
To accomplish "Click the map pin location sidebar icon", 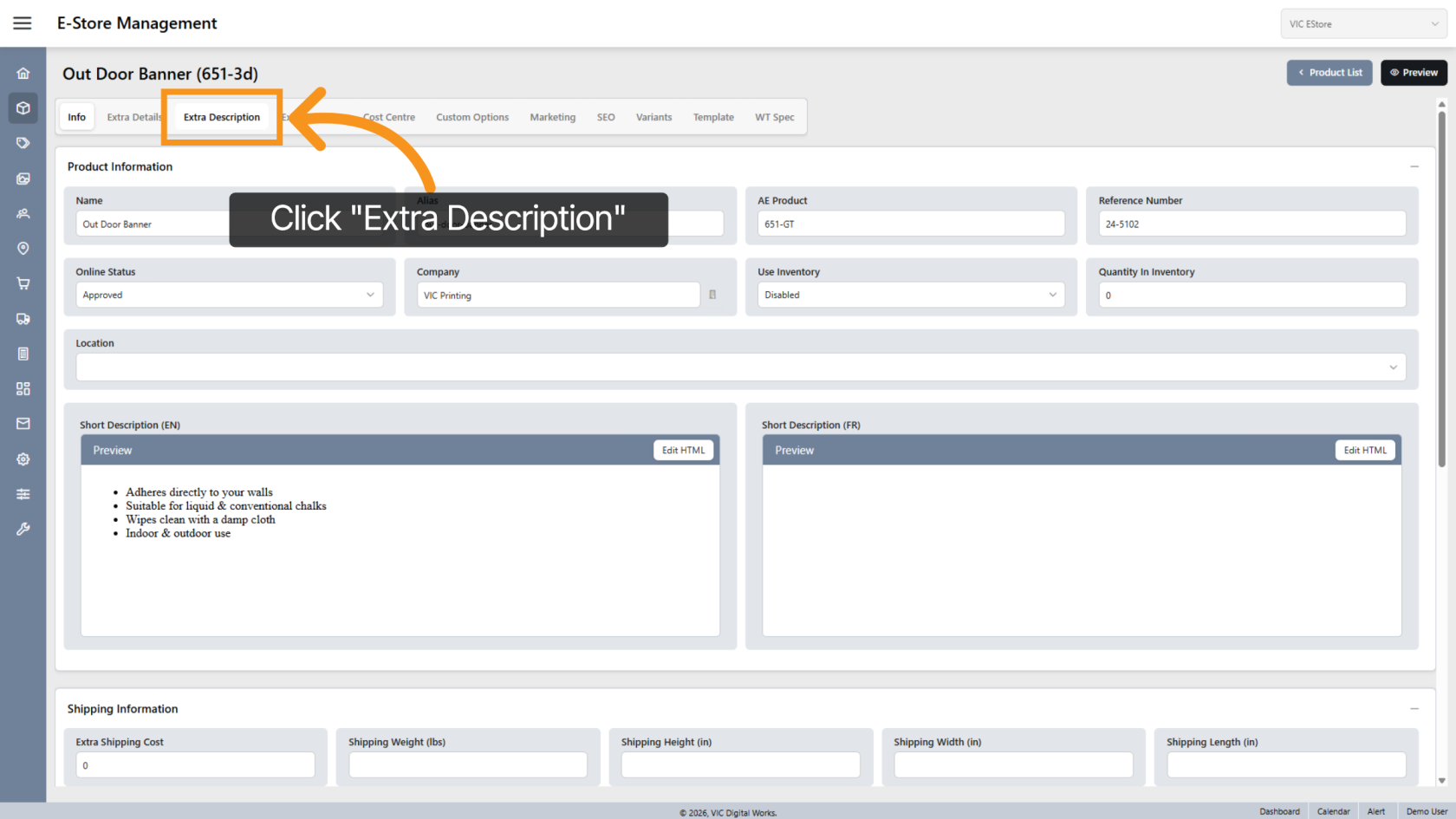I will click(23, 249).
